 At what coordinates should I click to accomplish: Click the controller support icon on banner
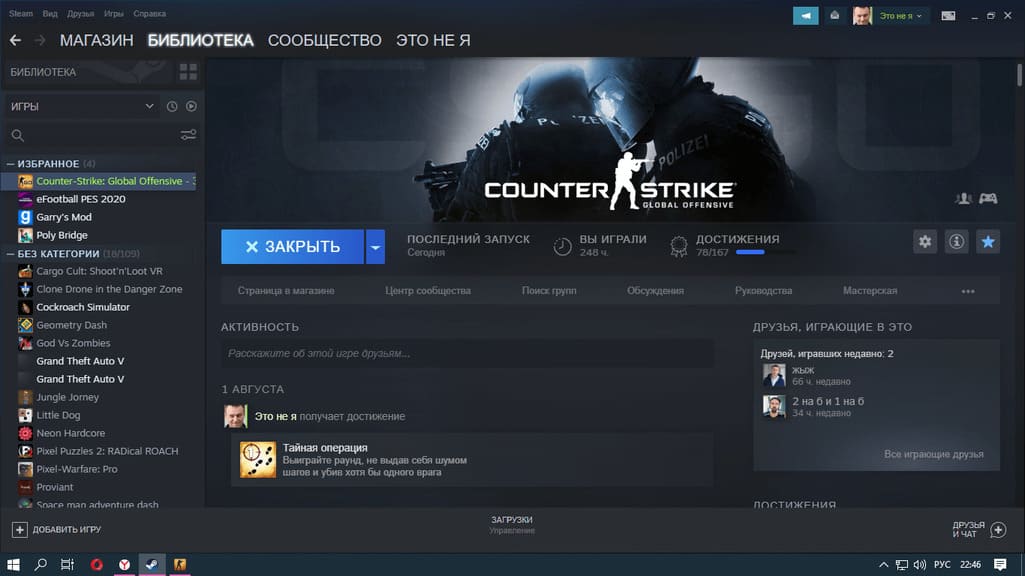[x=988, y=198]
